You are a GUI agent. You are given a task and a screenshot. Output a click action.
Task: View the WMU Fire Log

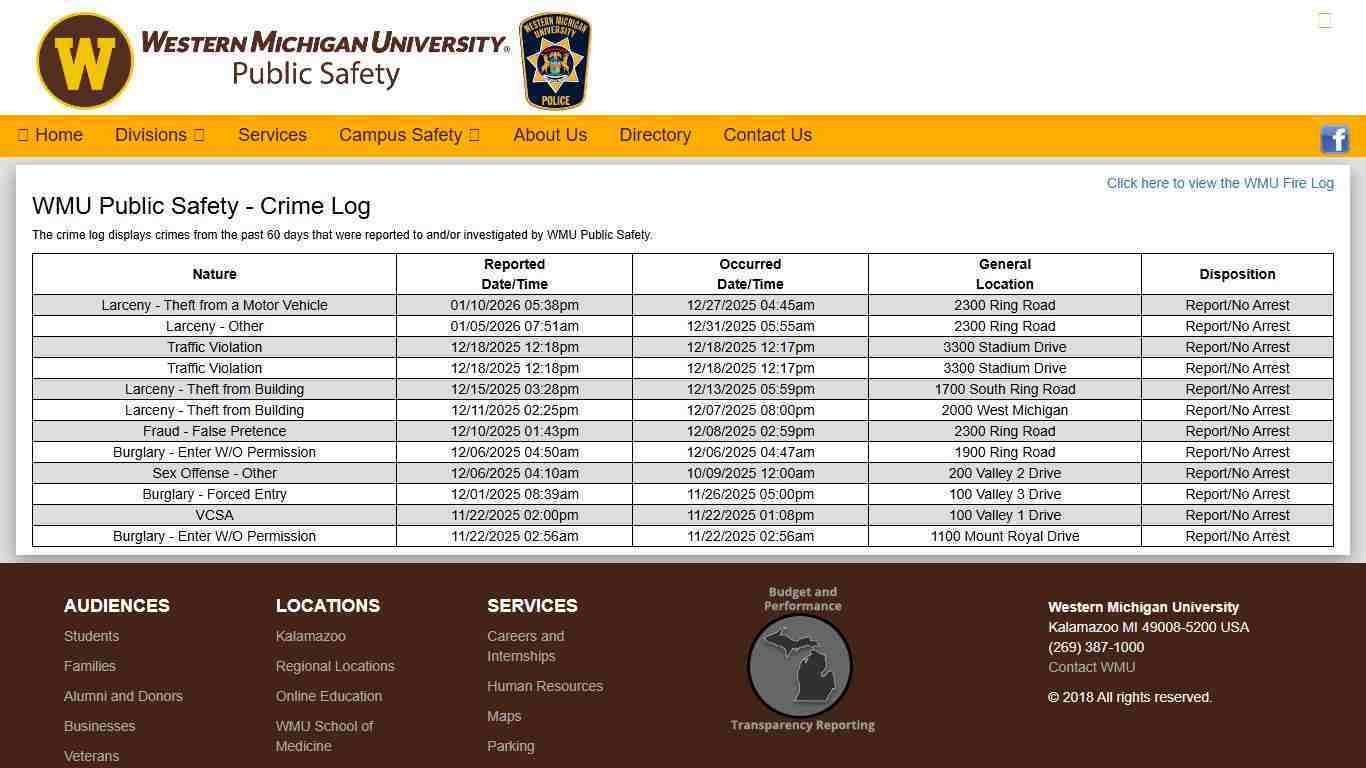coord(1220,183)
